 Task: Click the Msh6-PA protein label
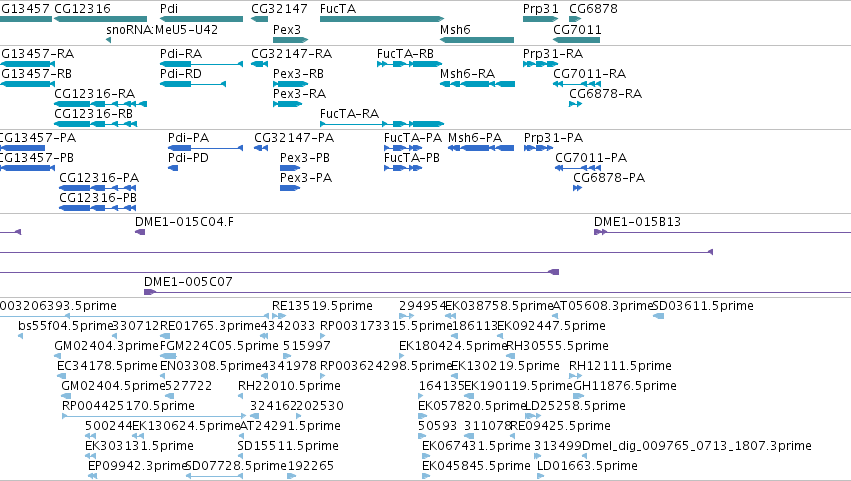(475, 138)
